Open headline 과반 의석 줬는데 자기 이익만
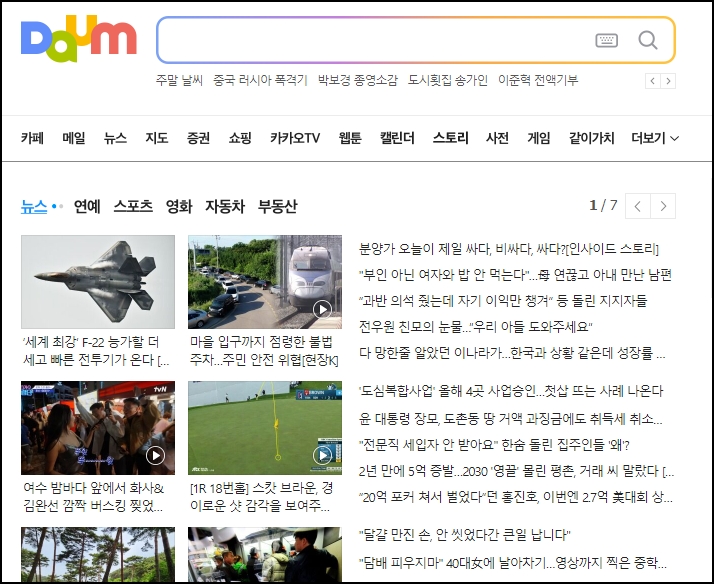The image size is (714, 584). tap(503, 301)
